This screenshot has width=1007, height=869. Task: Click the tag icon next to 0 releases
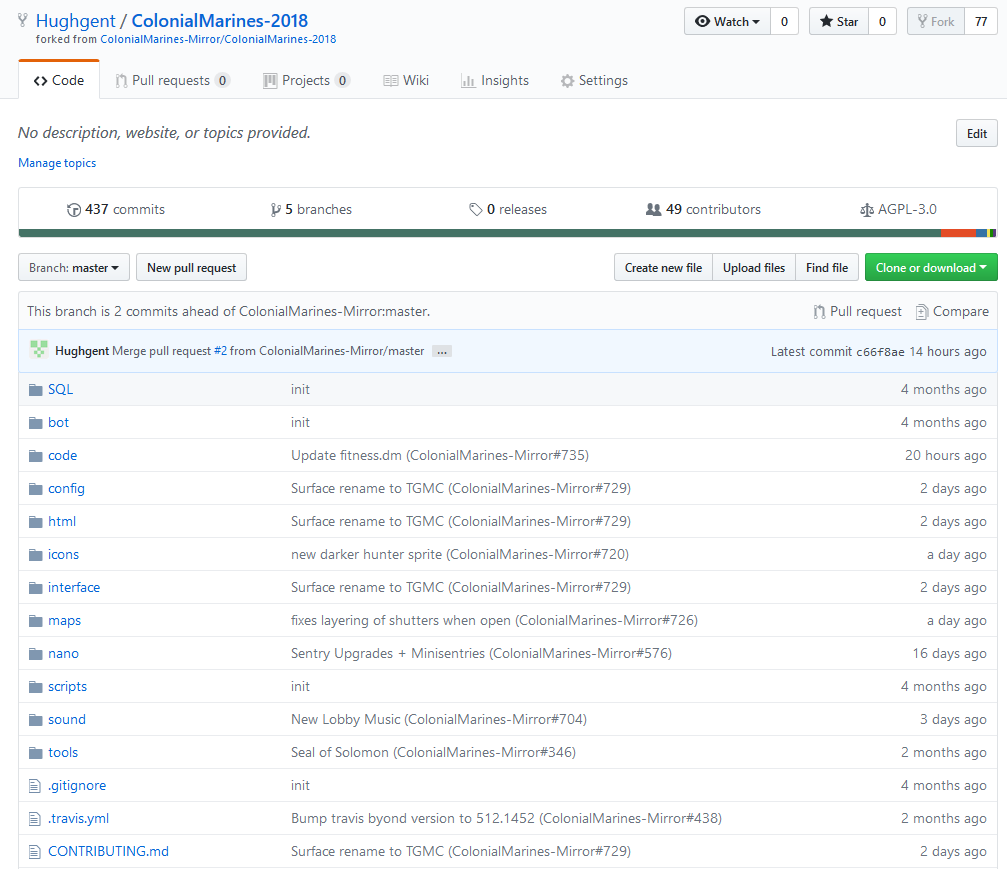point(475,210)
